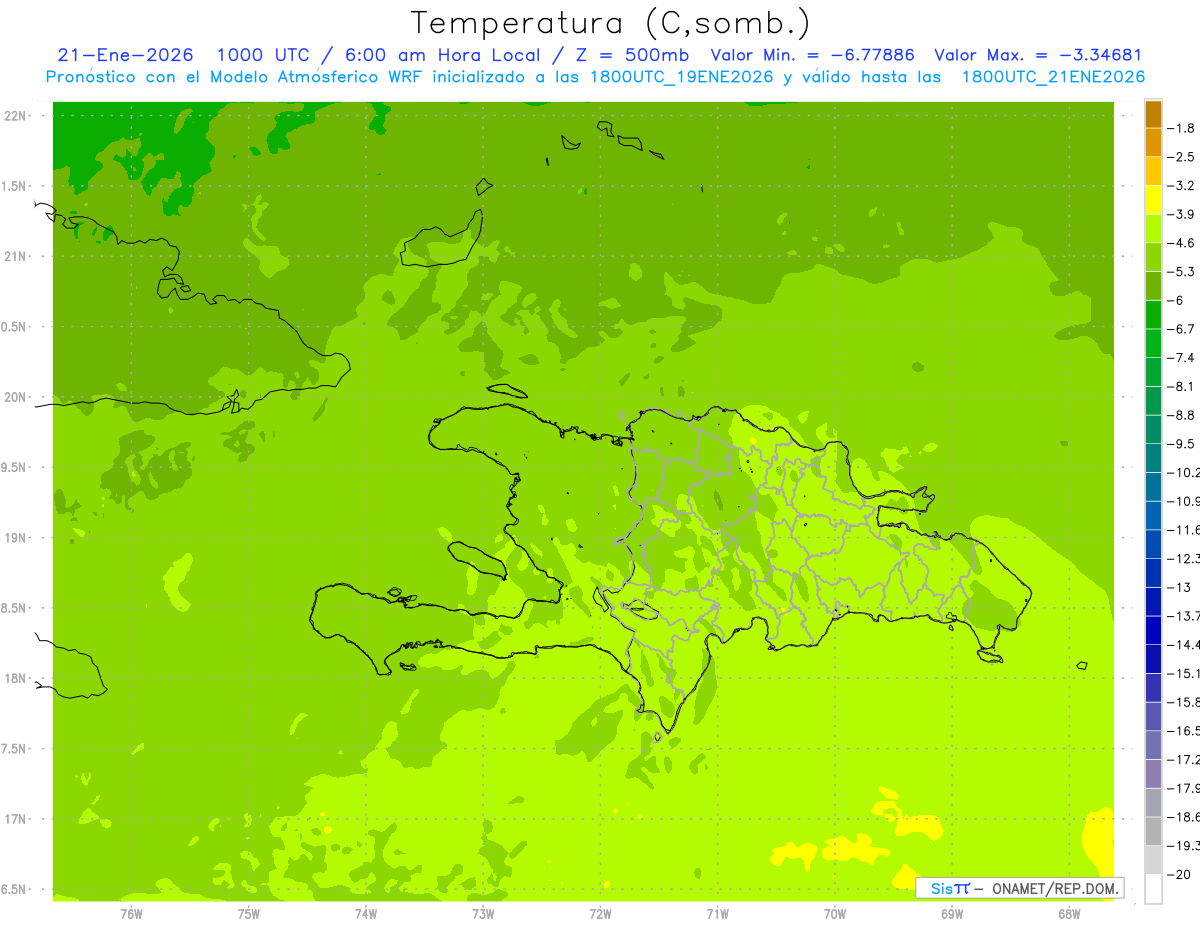
Task: Select the date text "21-Ene-2026"
Action: coord(126,55)
